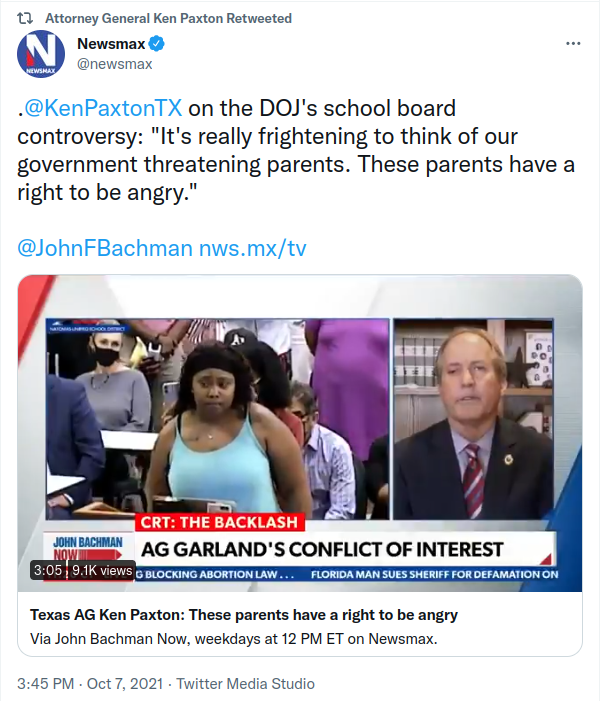602x701 pixels.
Task: Click the "Via John Bachman Now" card description
Action: point(234,639)
